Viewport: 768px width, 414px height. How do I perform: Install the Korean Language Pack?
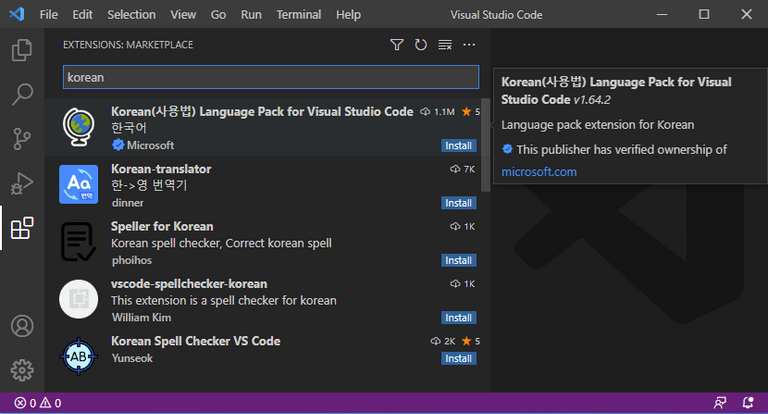pos(458,146)
